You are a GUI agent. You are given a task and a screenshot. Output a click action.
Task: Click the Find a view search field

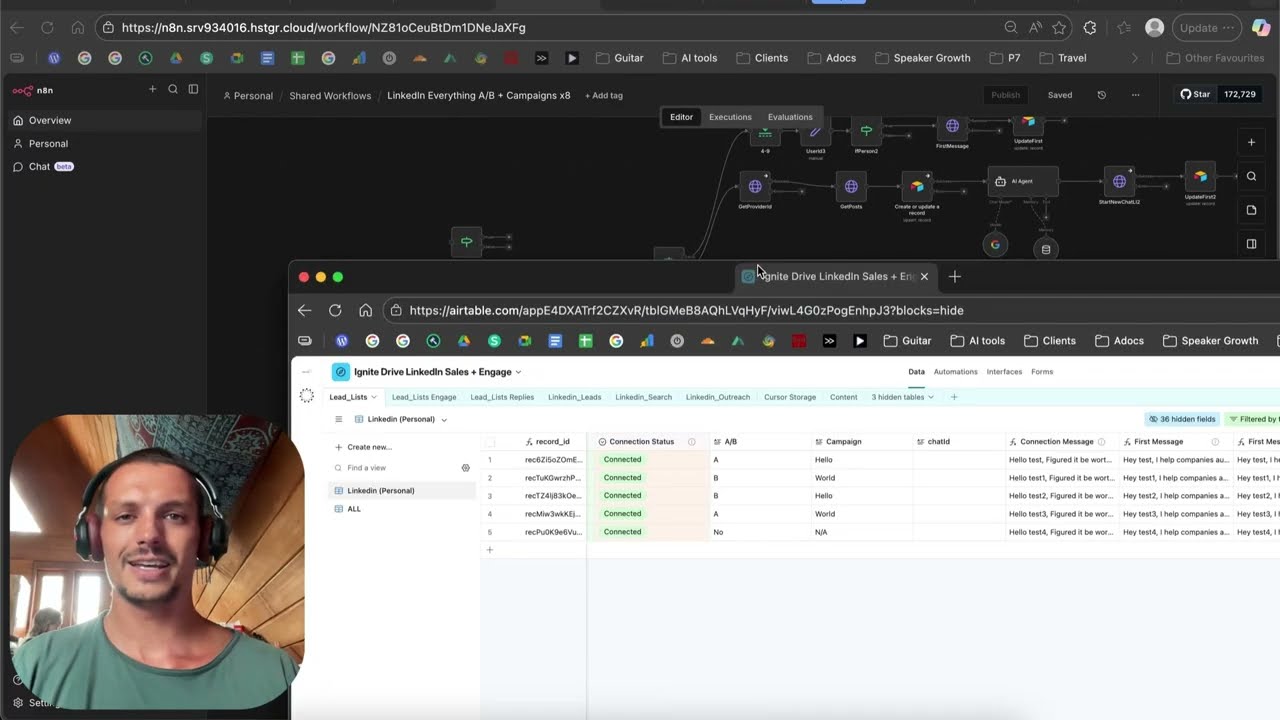tap(395, 468)
